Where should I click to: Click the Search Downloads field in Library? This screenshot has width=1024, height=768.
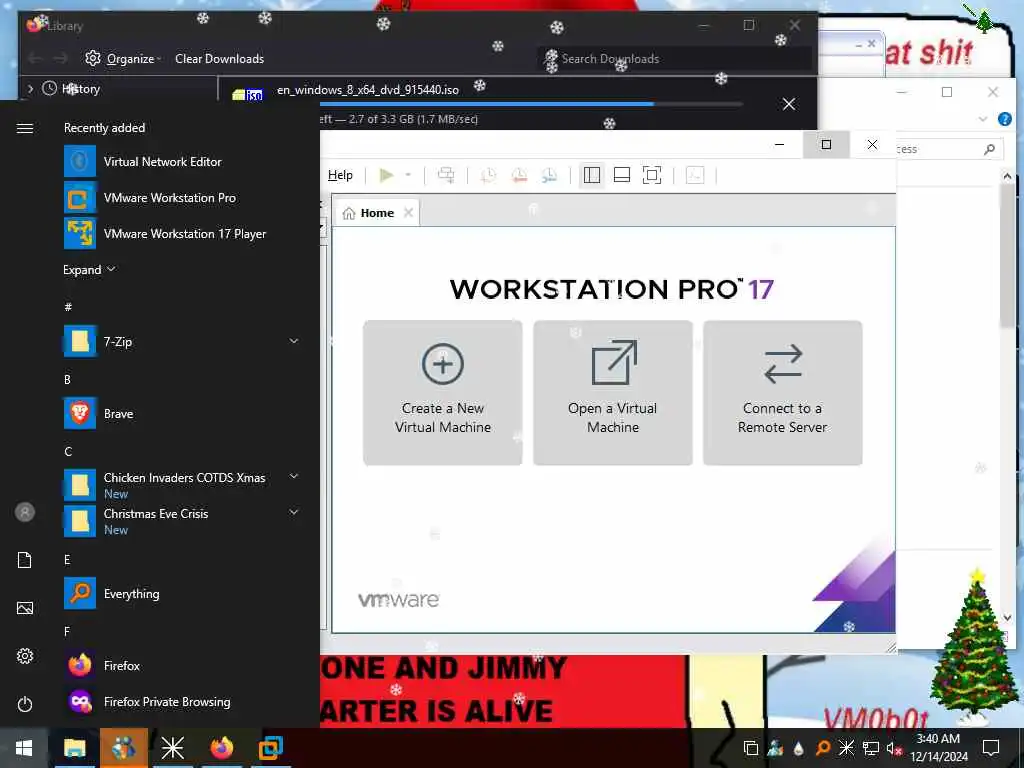pyautogui.click(x=674, y=59)
